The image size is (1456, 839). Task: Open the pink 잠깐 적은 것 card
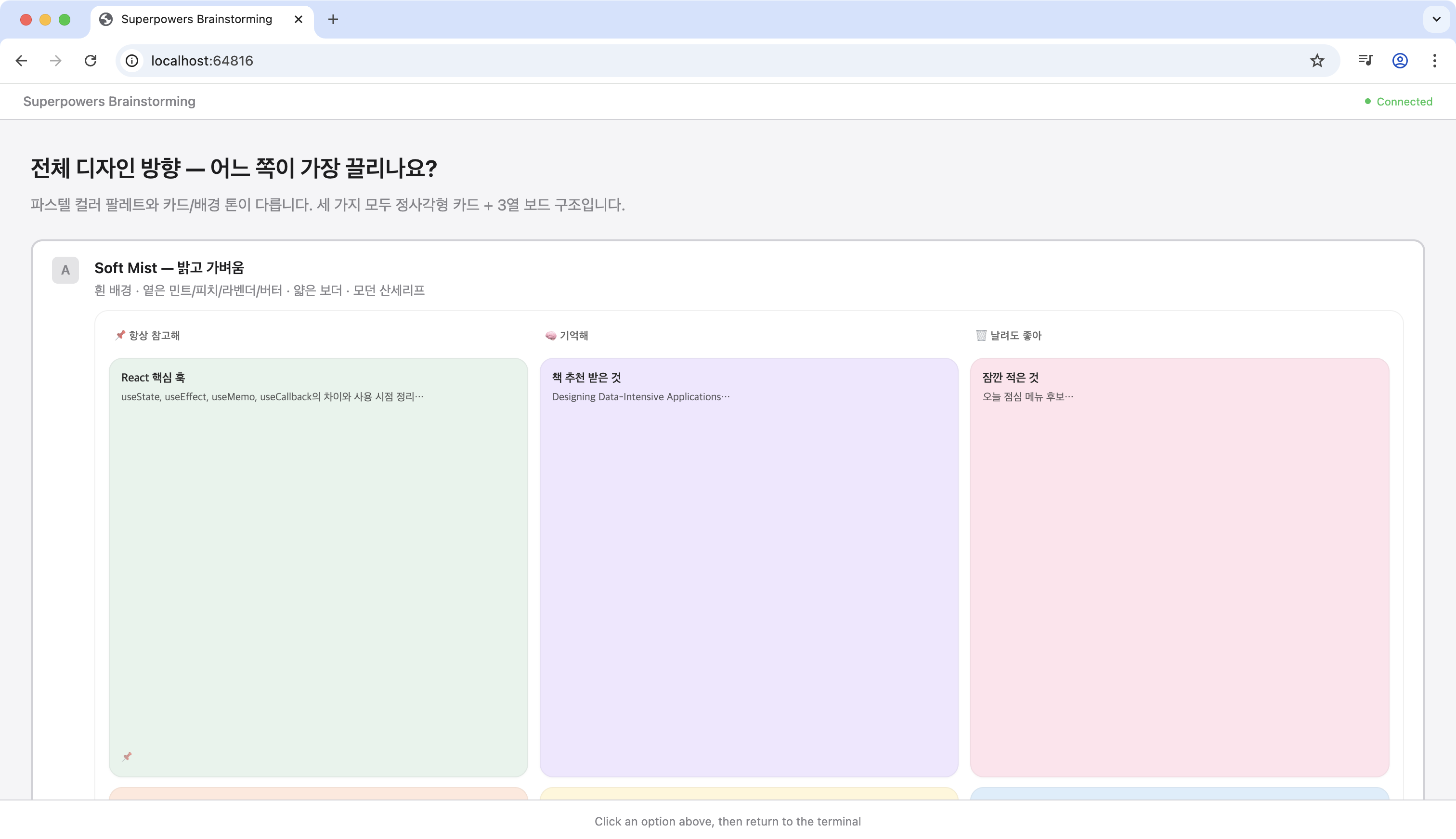[1180, 567]
